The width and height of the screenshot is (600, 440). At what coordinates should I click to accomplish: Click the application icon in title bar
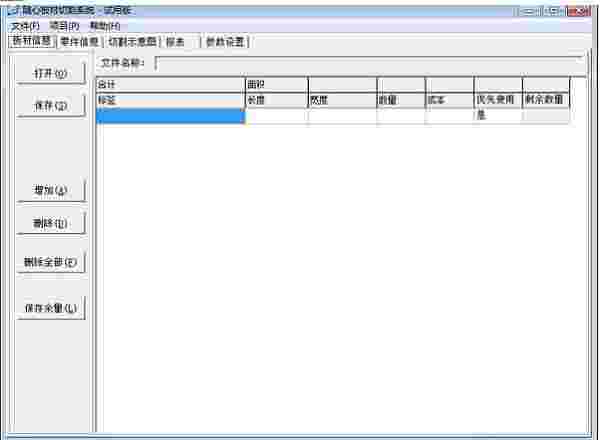[13, 11]
